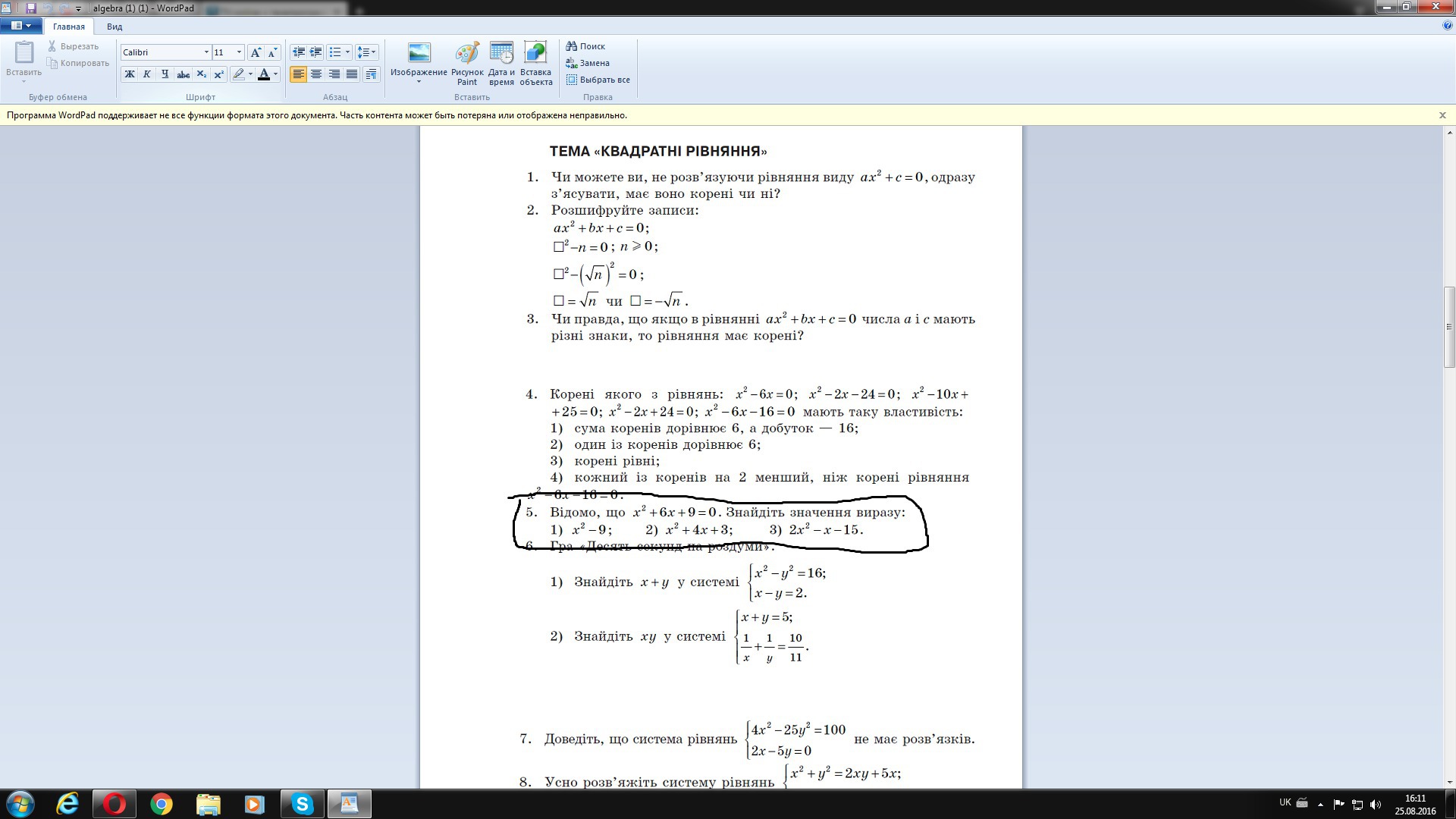
Task: Toggle bold formatting (Ж)
Action: [130, 74]
